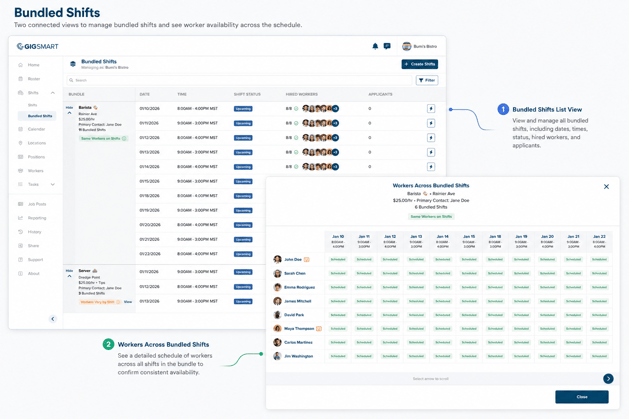Viewport: 629px width, 419px height.
Task: Open Roster in the sidebar
Action: [x=34, y=79]
